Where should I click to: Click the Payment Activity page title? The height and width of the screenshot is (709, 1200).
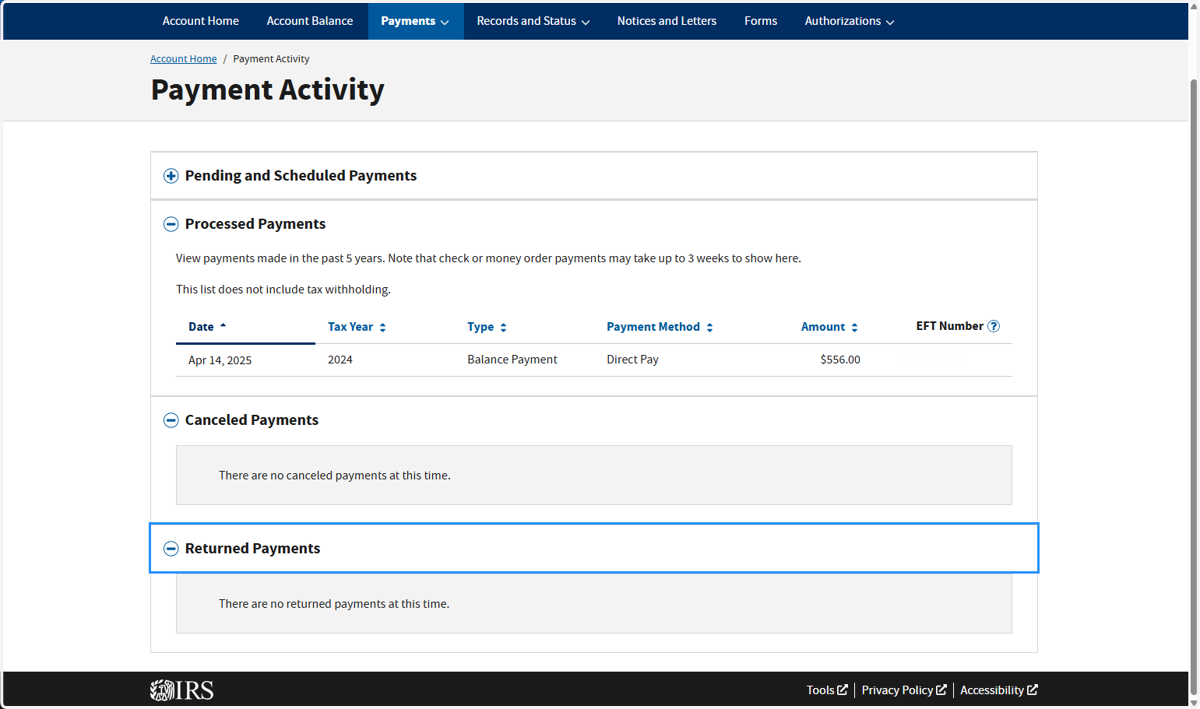click(x=267, y=90)
